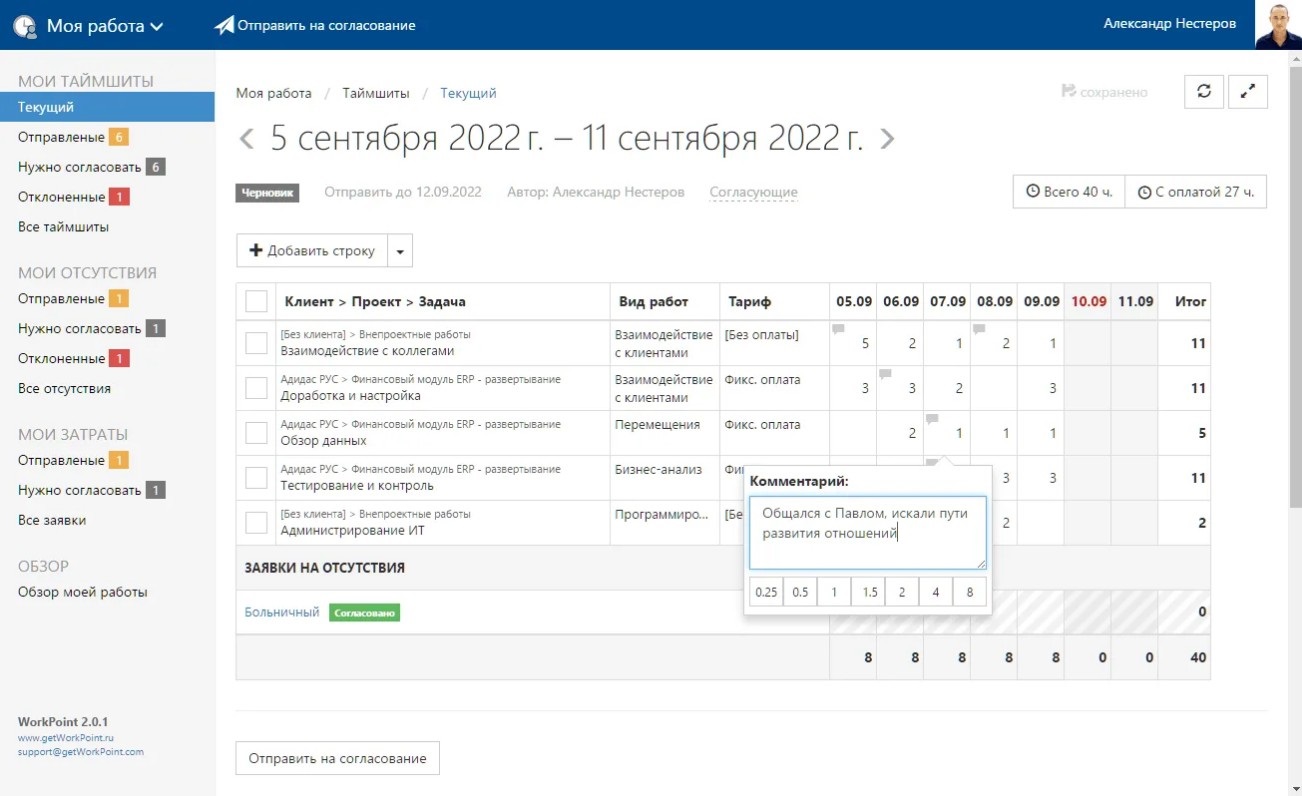Open the Больничный absence link

(x=282, y=612)
